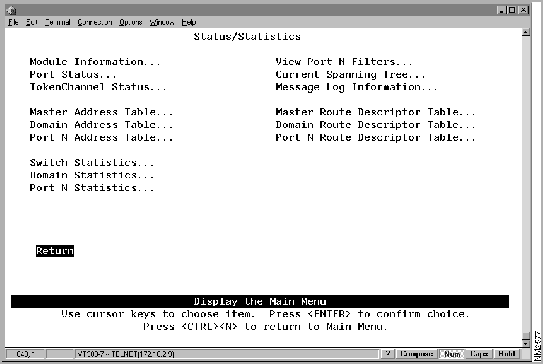Select Master Route Descriptor Table...

pos(375,112)
